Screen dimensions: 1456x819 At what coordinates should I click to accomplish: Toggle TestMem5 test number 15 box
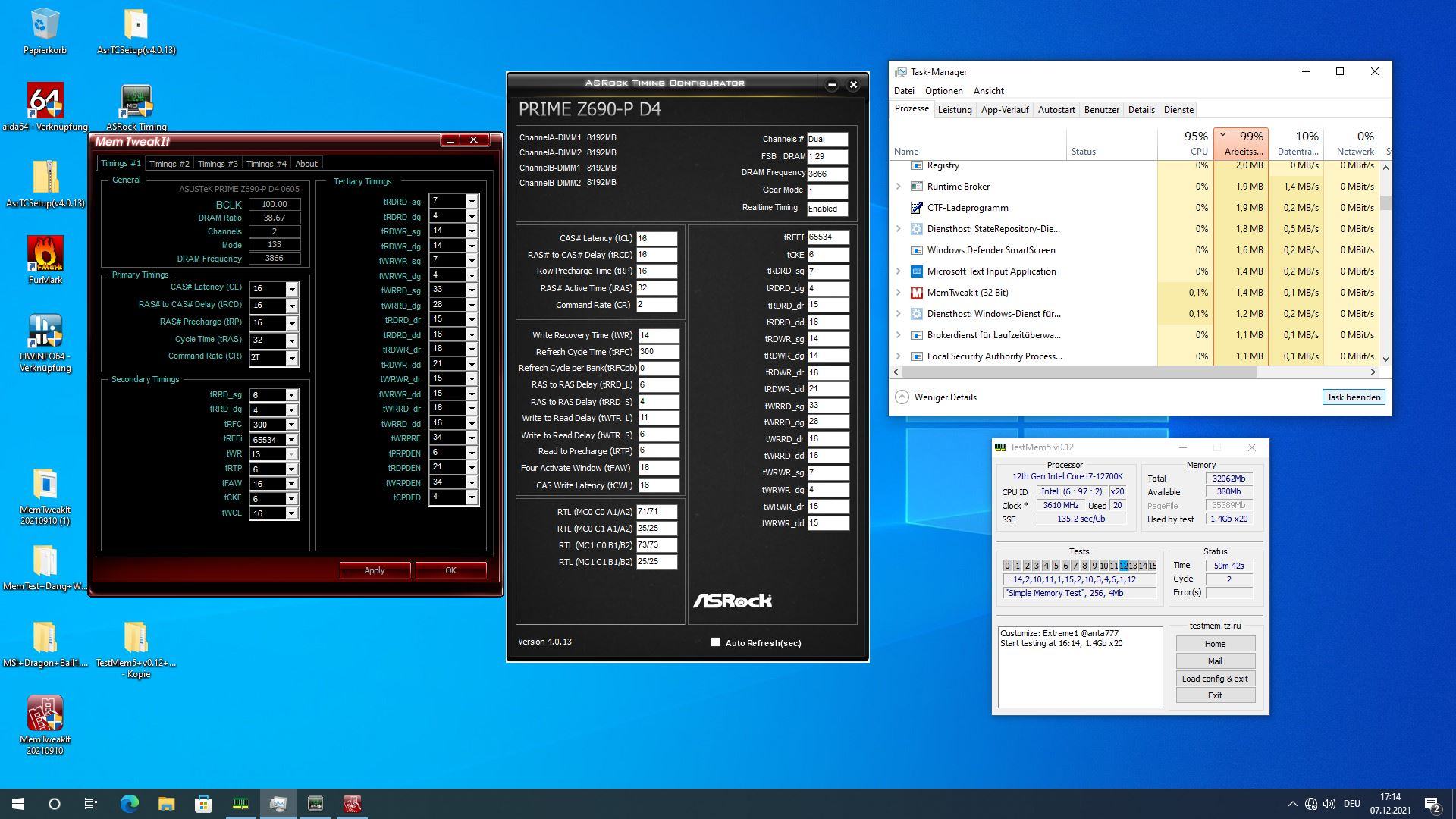click(1152, 566)
